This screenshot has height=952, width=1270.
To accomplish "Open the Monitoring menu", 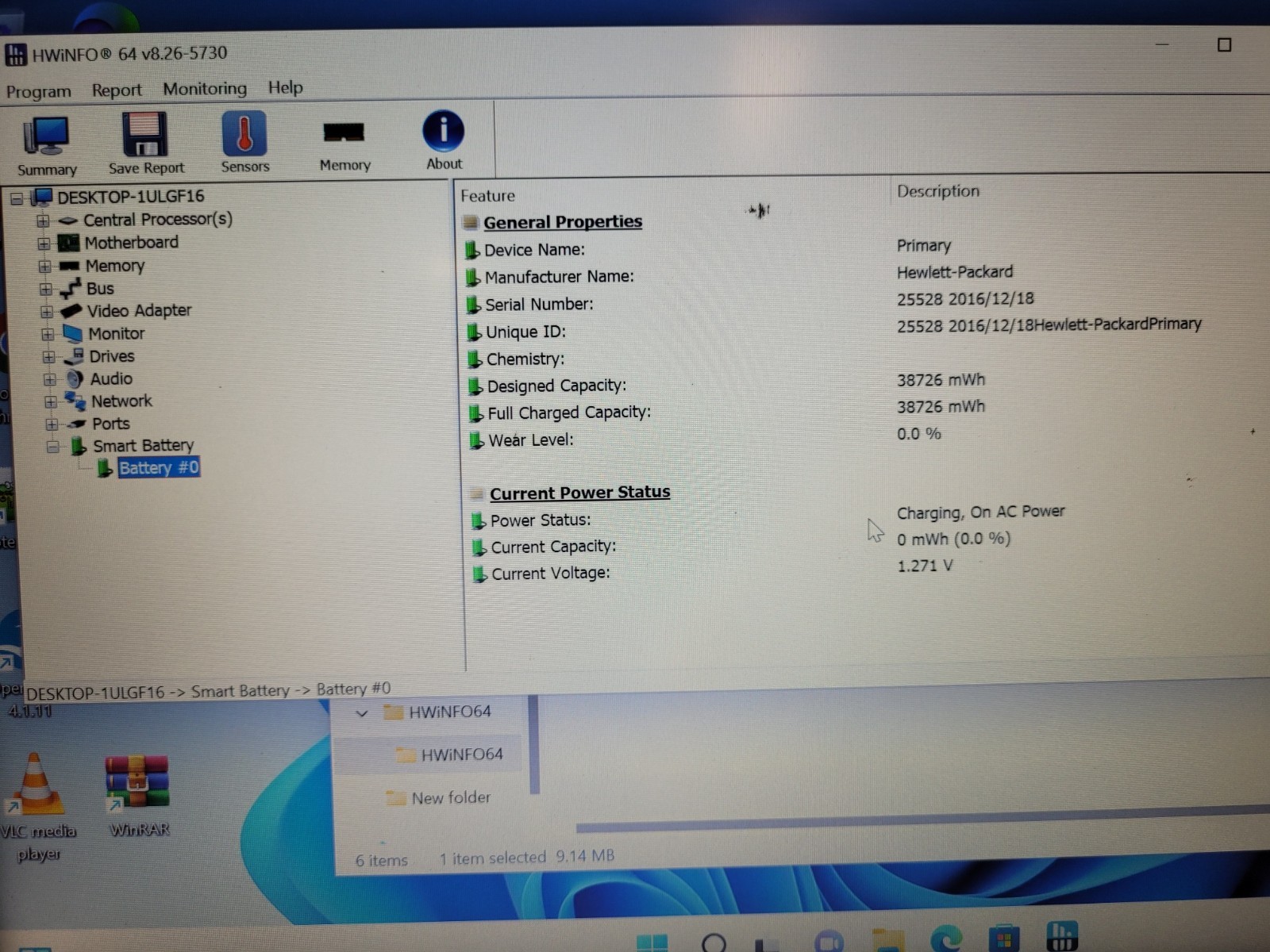I will click(x=205, y=88).
